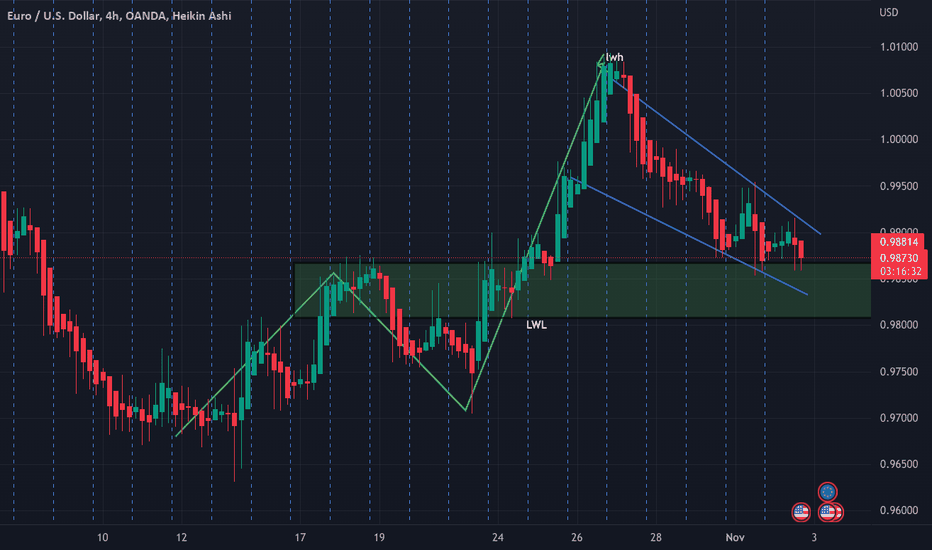The image size is (932, 550).
Task: Select the OANDA source in chart title
Action: [x=146, y=16]
